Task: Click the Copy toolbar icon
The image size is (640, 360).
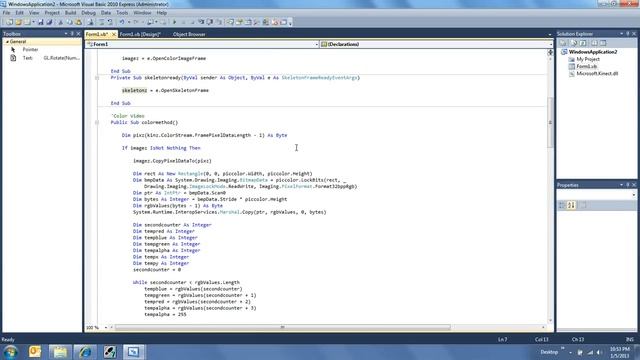Action: [x=69, y=22]
